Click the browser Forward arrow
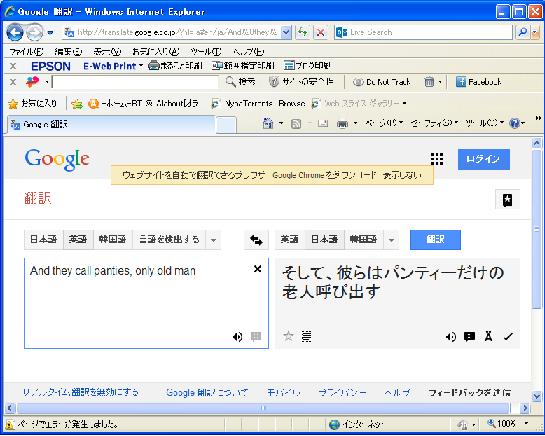 (x=34, y=32)
